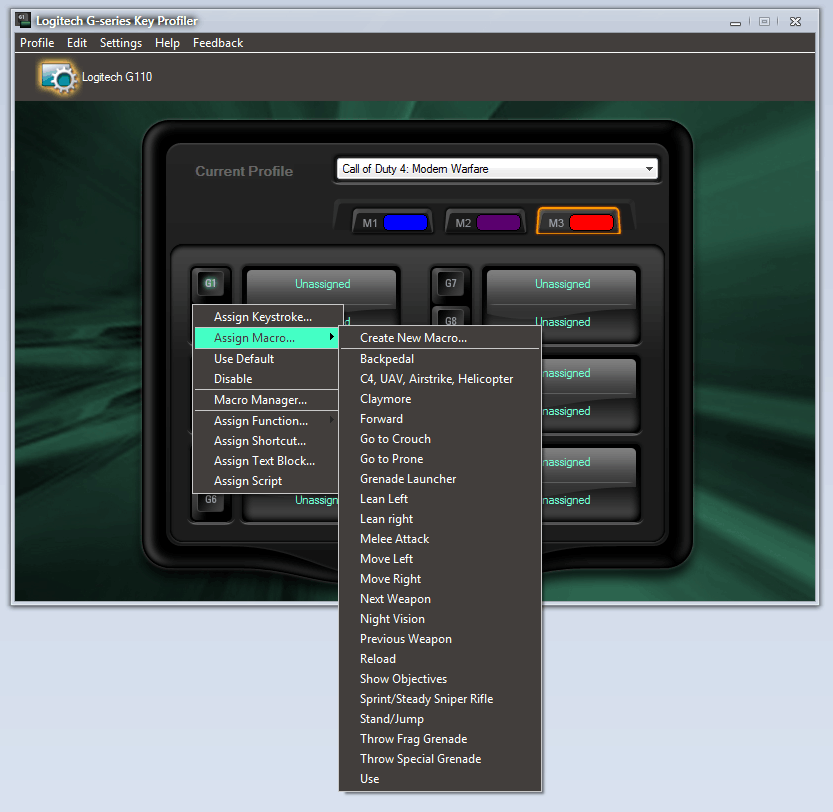Select the Move Right macro
833x812 pixels.
click(440, 579)
